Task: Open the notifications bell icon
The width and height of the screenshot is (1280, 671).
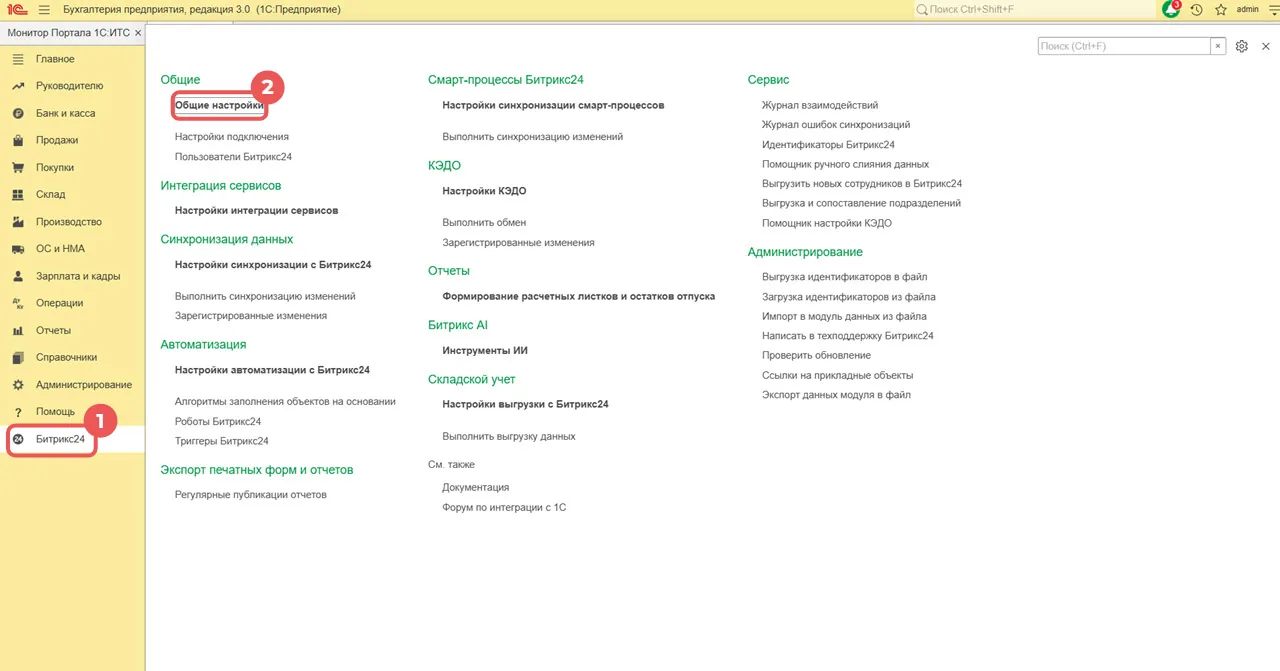Action: point(1171,9)
